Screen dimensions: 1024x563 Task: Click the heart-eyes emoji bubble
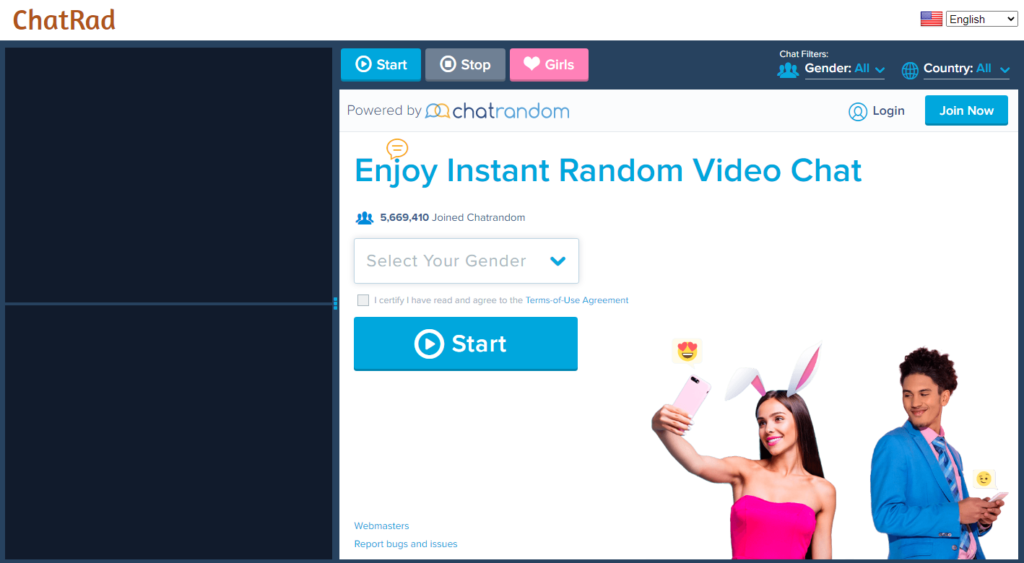tap(687, 351)
